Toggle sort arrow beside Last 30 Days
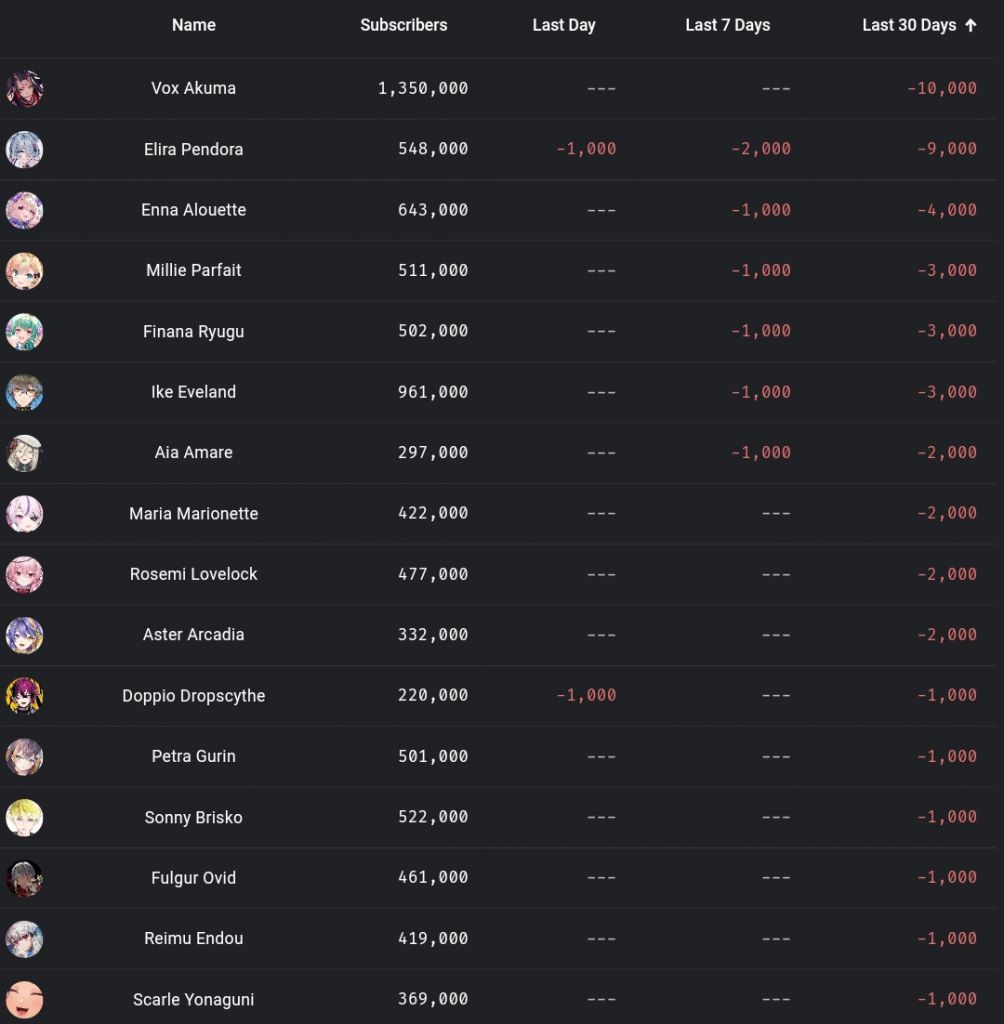 coord(971,25)
